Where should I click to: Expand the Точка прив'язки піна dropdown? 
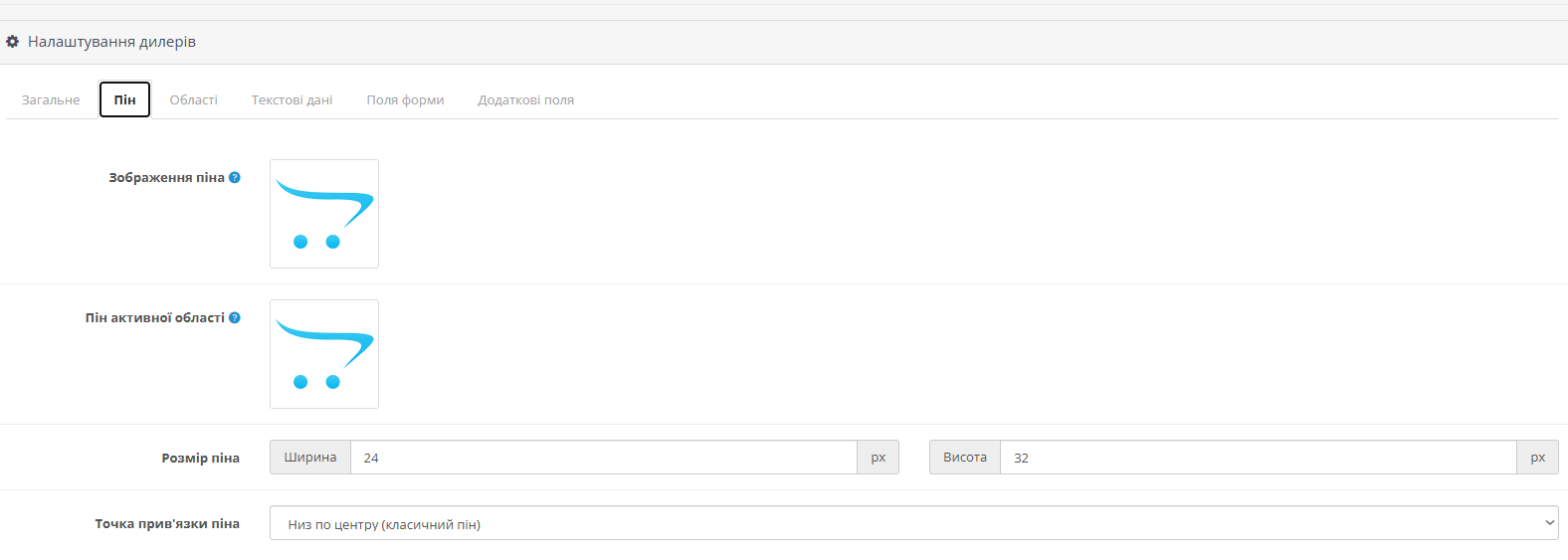913,523
